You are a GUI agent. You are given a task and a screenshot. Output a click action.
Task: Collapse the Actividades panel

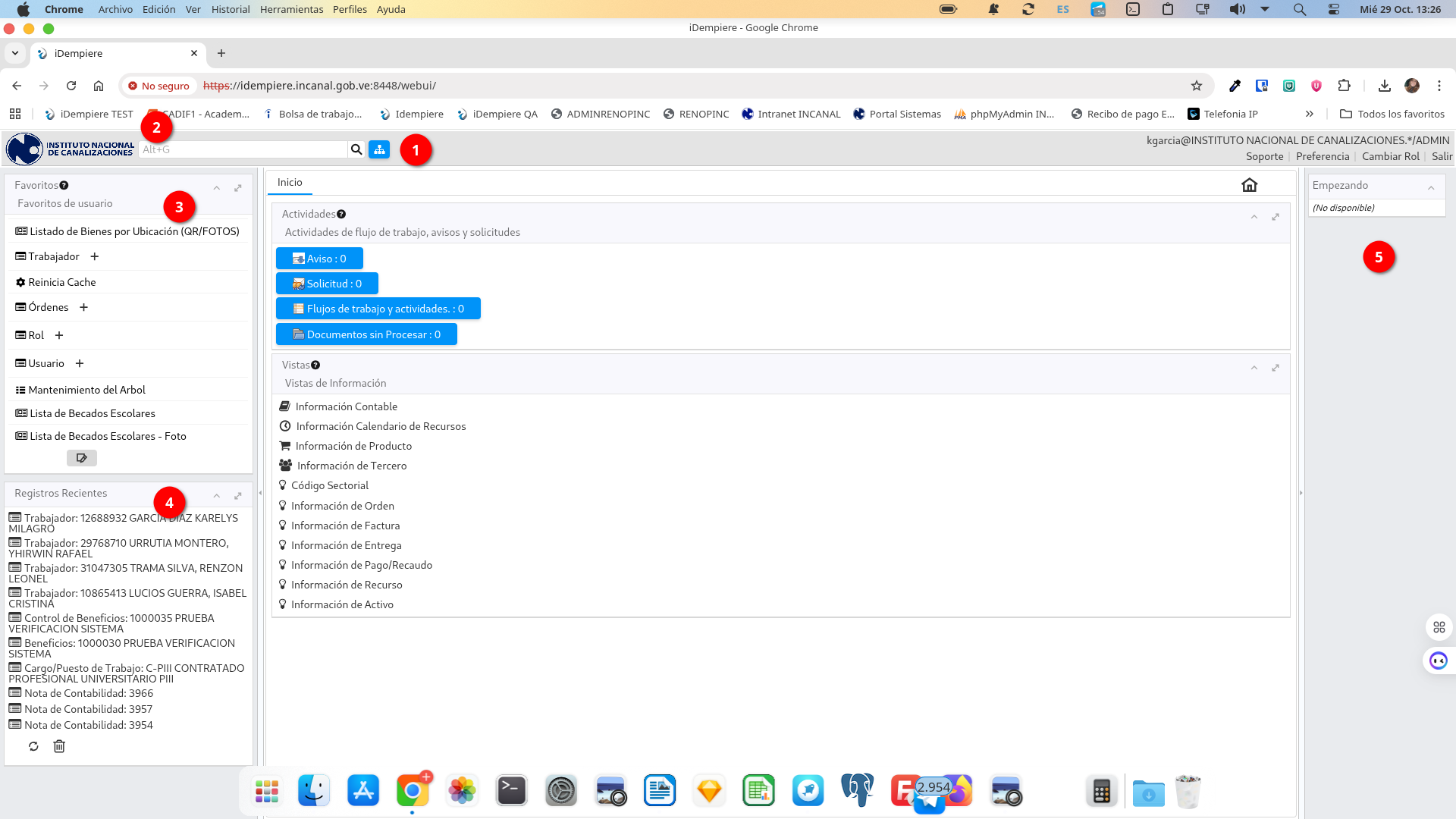tap(1254, 217)
